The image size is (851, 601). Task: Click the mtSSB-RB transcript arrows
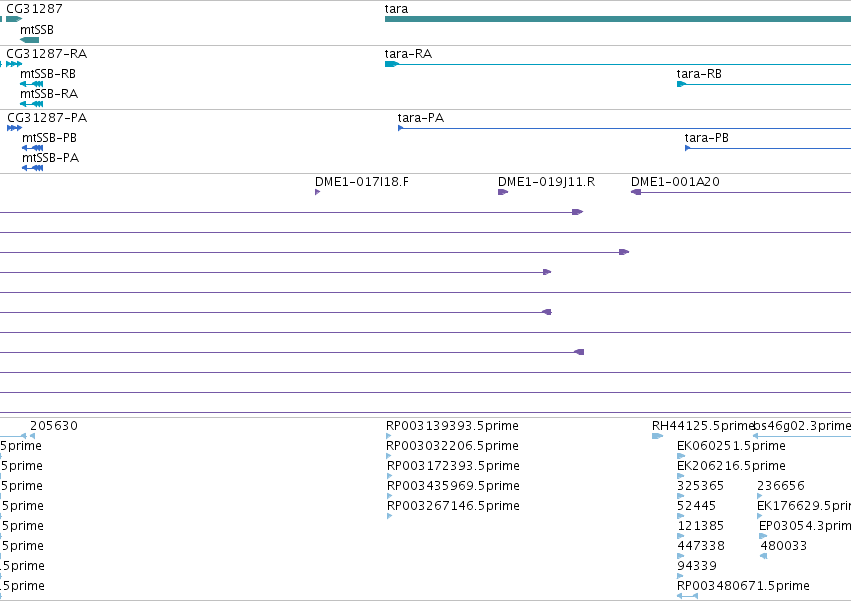(31, 84)
